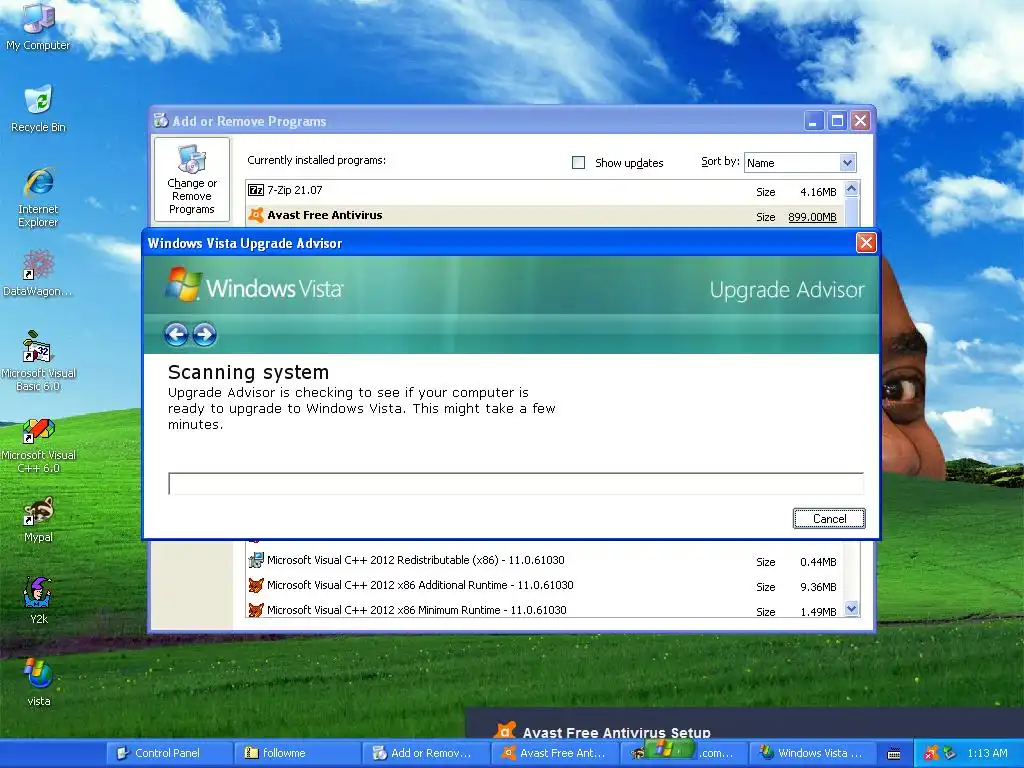Minimize the Add or Remove Programs window
Viewport: 1024px width, 768px height.
point(814,121)
